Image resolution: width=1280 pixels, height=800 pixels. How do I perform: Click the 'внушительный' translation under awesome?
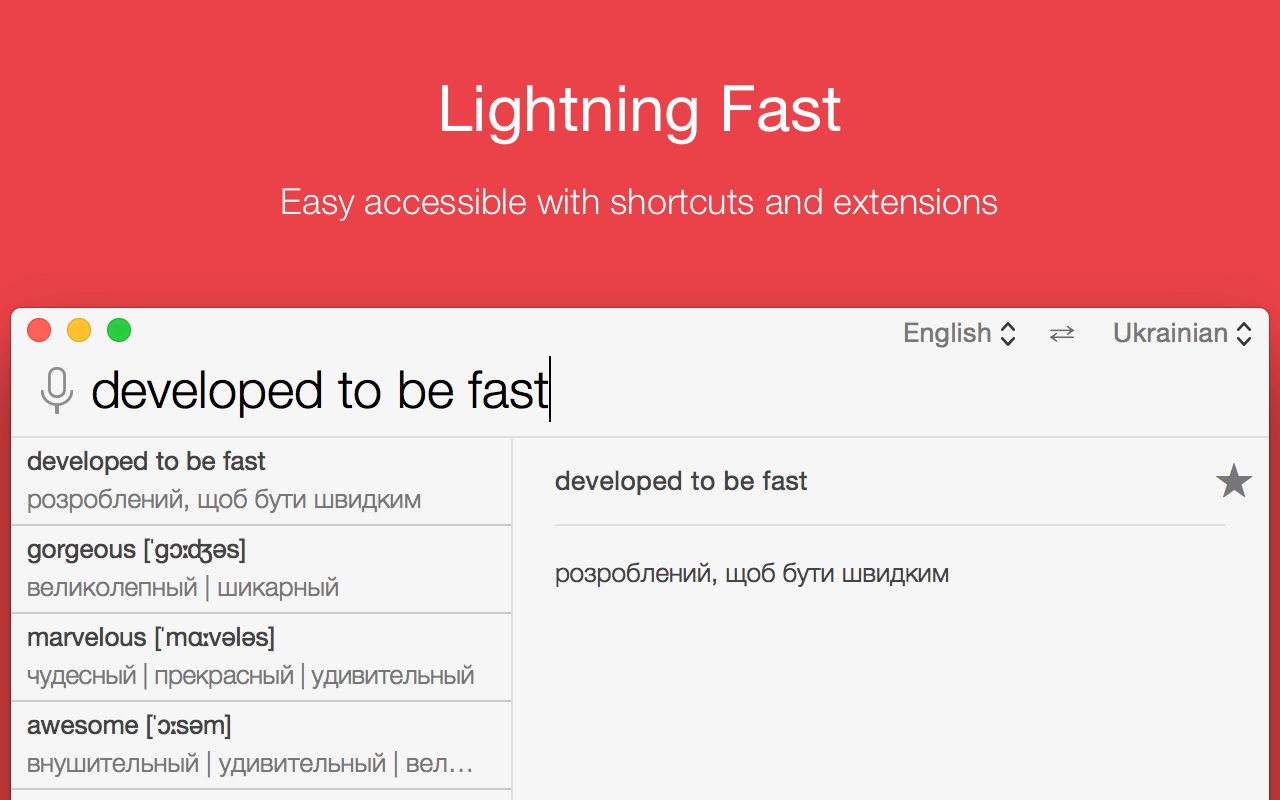[x=113, y=764]
